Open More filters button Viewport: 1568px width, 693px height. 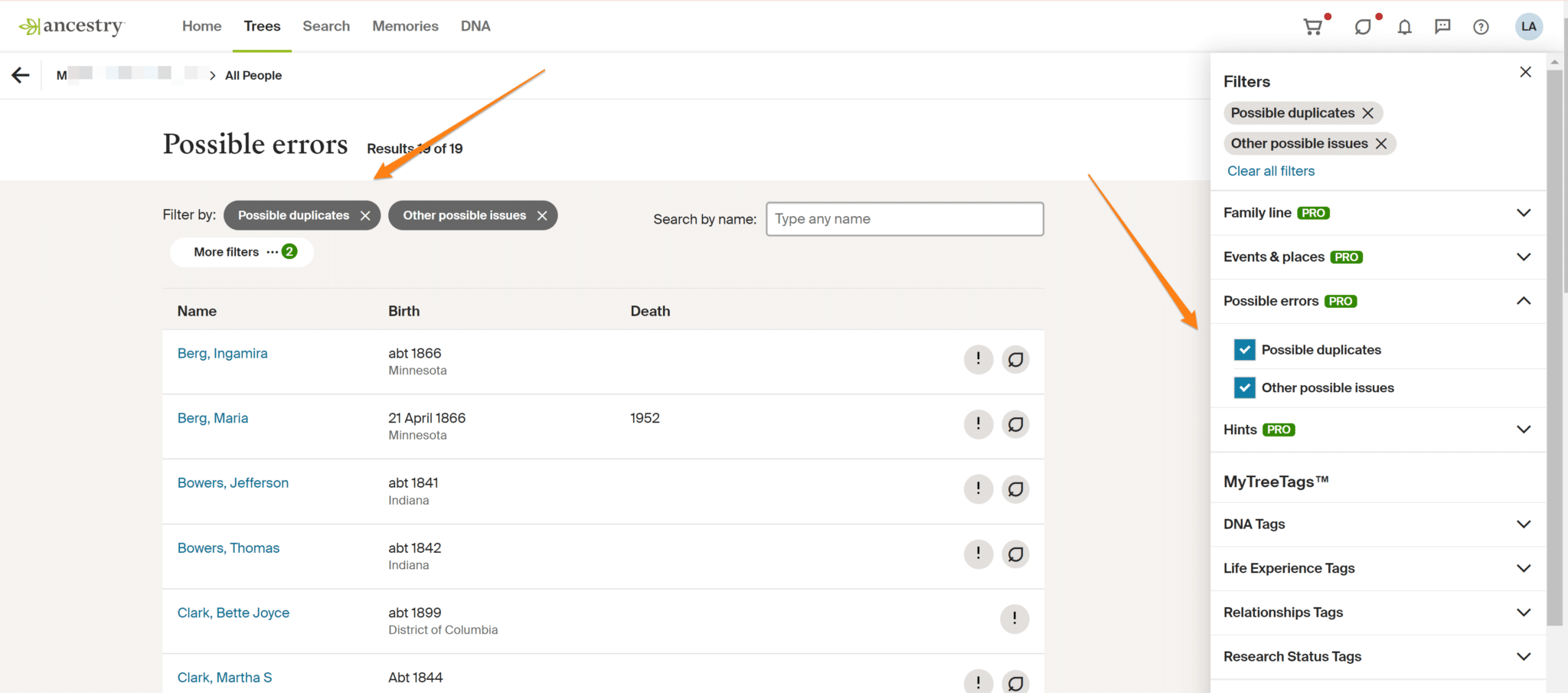pos(242,252)
